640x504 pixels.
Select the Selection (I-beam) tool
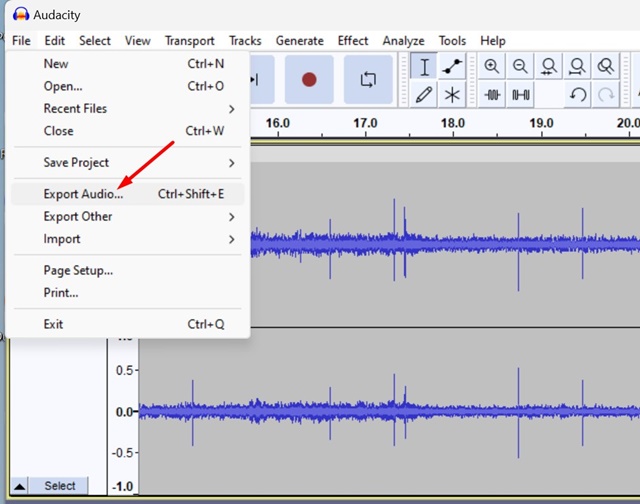tap(424, 67)
